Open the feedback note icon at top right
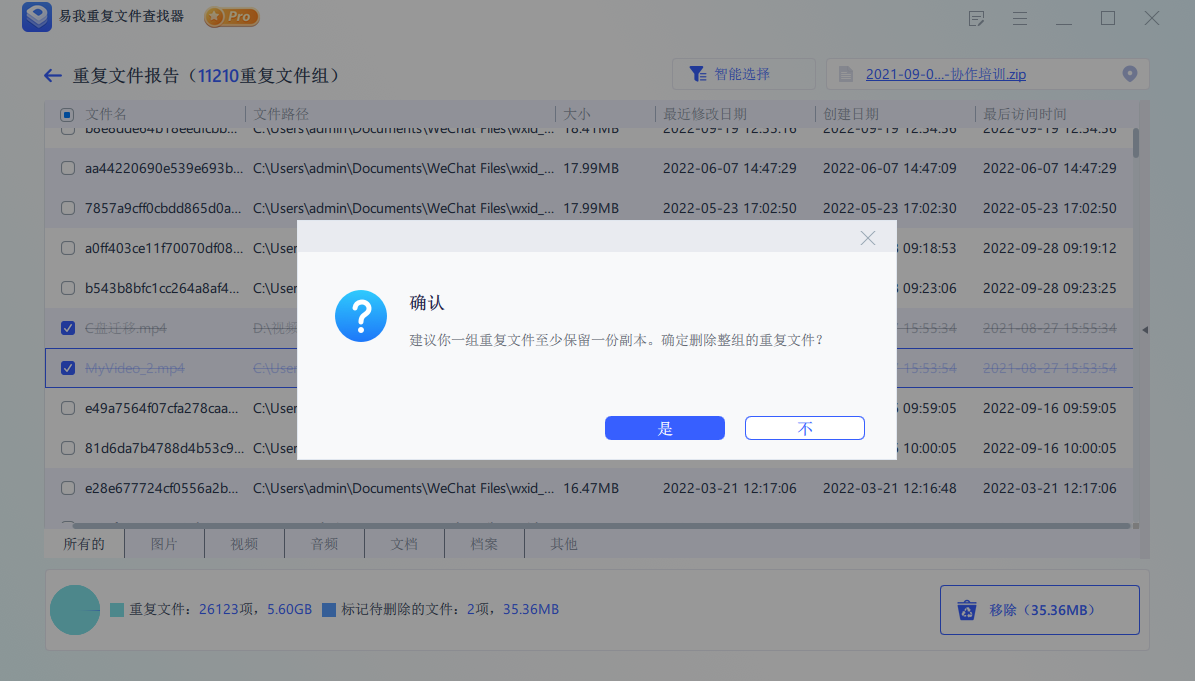The image size is (1195, 681). click(x=976, y=18)
